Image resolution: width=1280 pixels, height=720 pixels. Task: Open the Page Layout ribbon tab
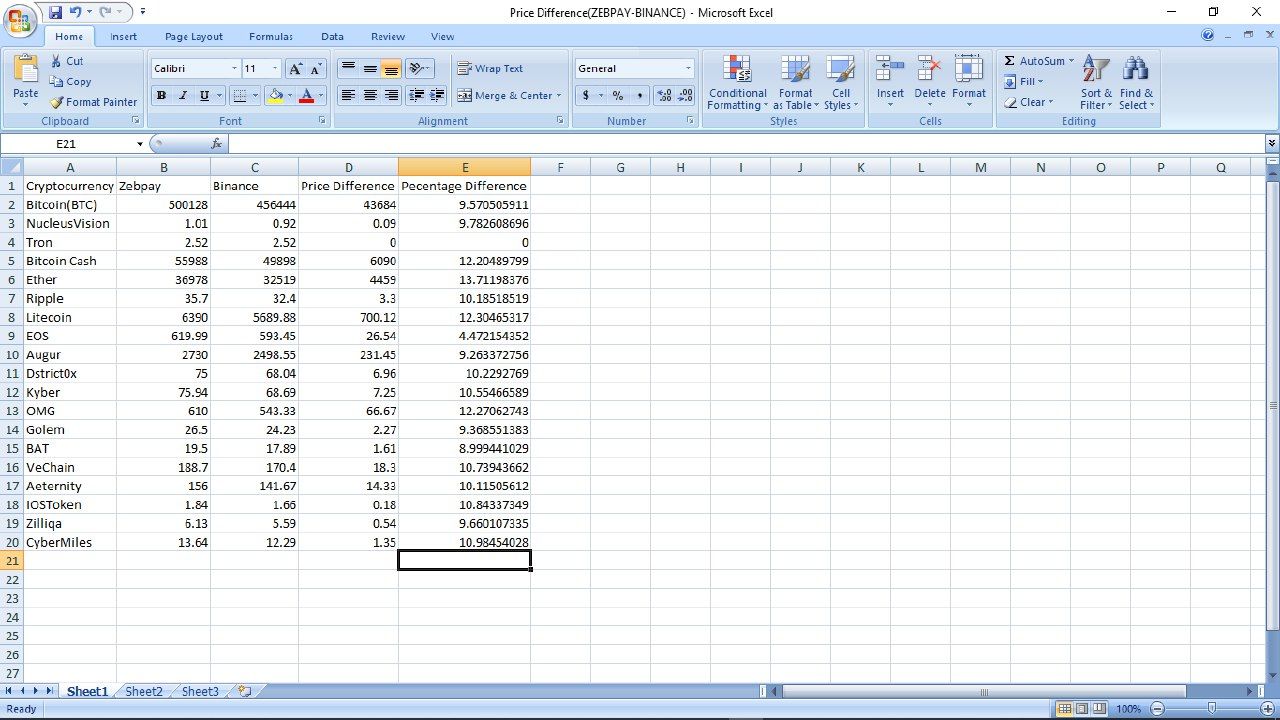194,36
